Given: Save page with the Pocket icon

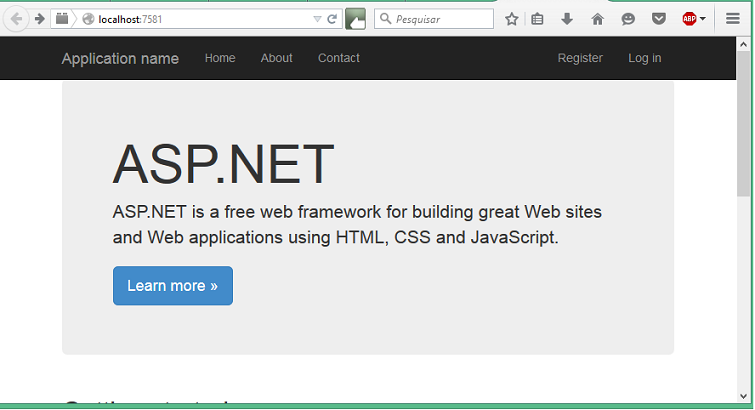Looking at the screenshot, I should pos(659,19).
